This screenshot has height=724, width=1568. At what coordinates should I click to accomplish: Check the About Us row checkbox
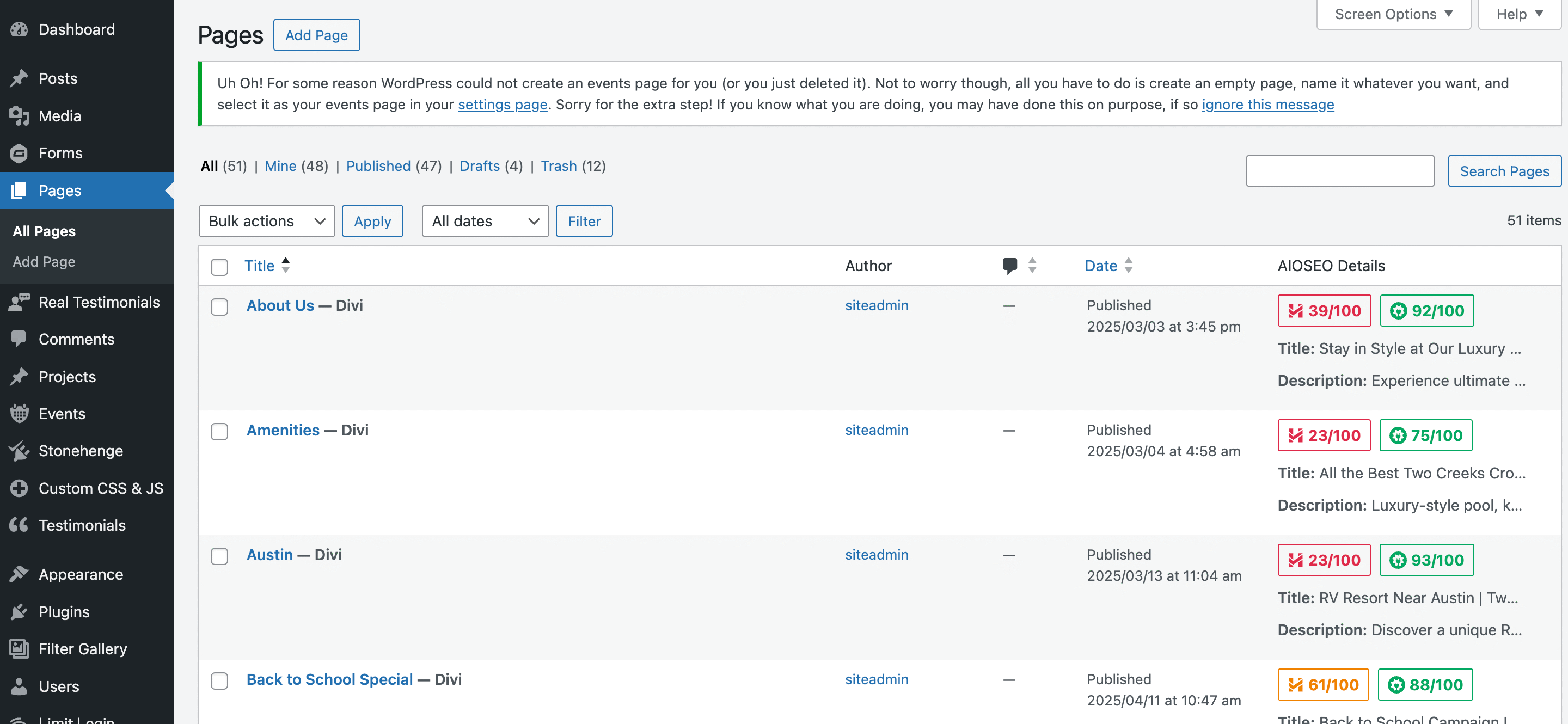pyautogui.click(x=219, y=306)
